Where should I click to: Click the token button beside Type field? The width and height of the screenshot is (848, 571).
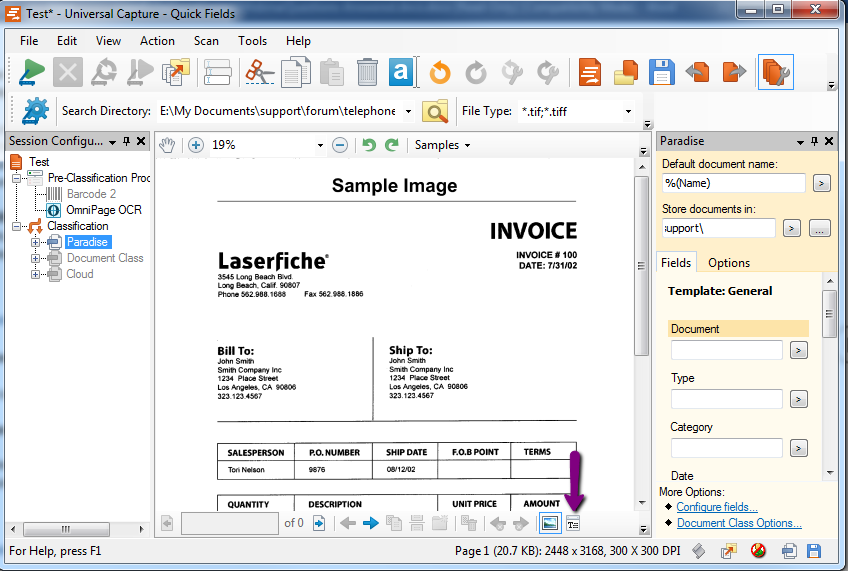(x=798, y=400)
